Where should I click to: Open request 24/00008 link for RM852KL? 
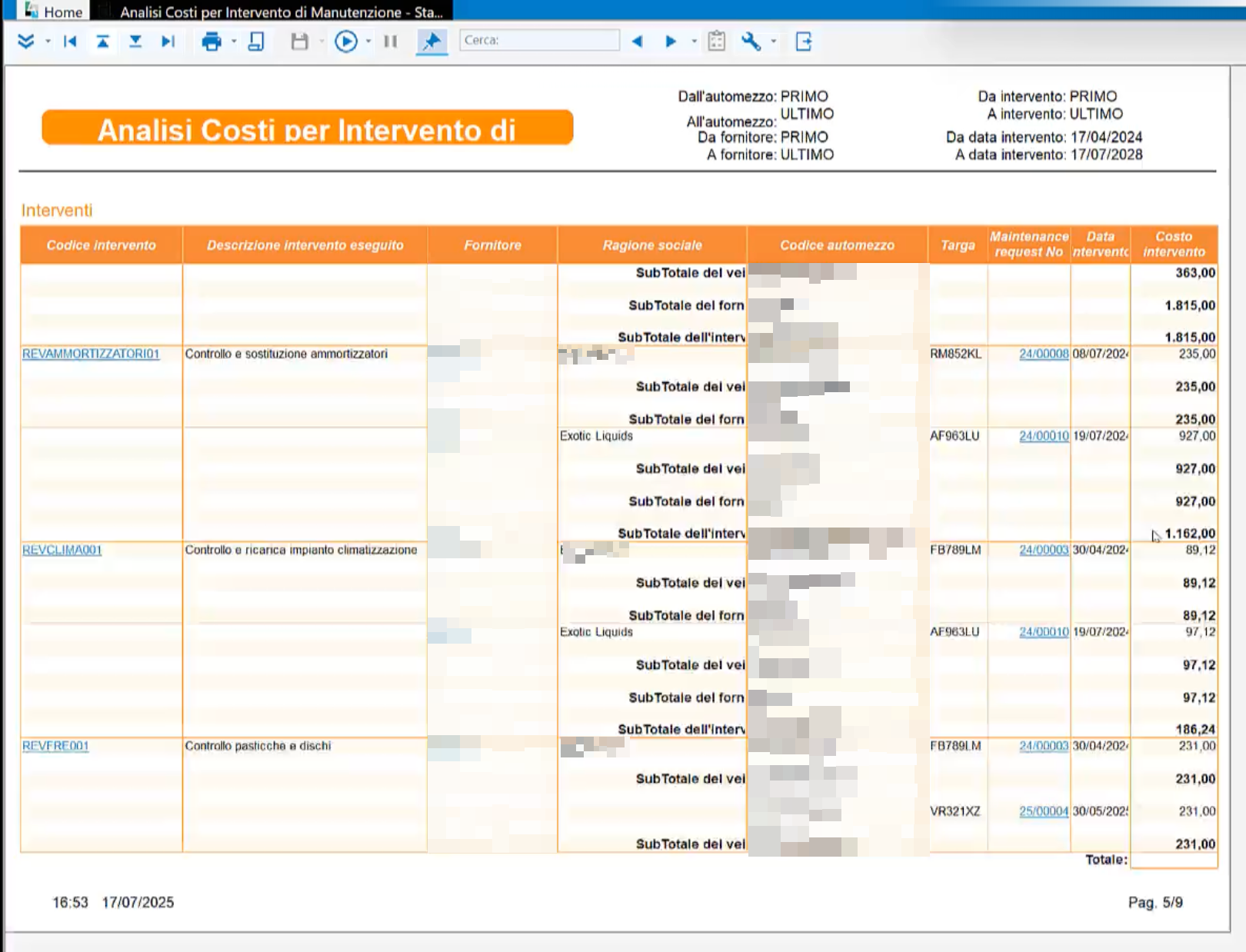pos(1044,354)
